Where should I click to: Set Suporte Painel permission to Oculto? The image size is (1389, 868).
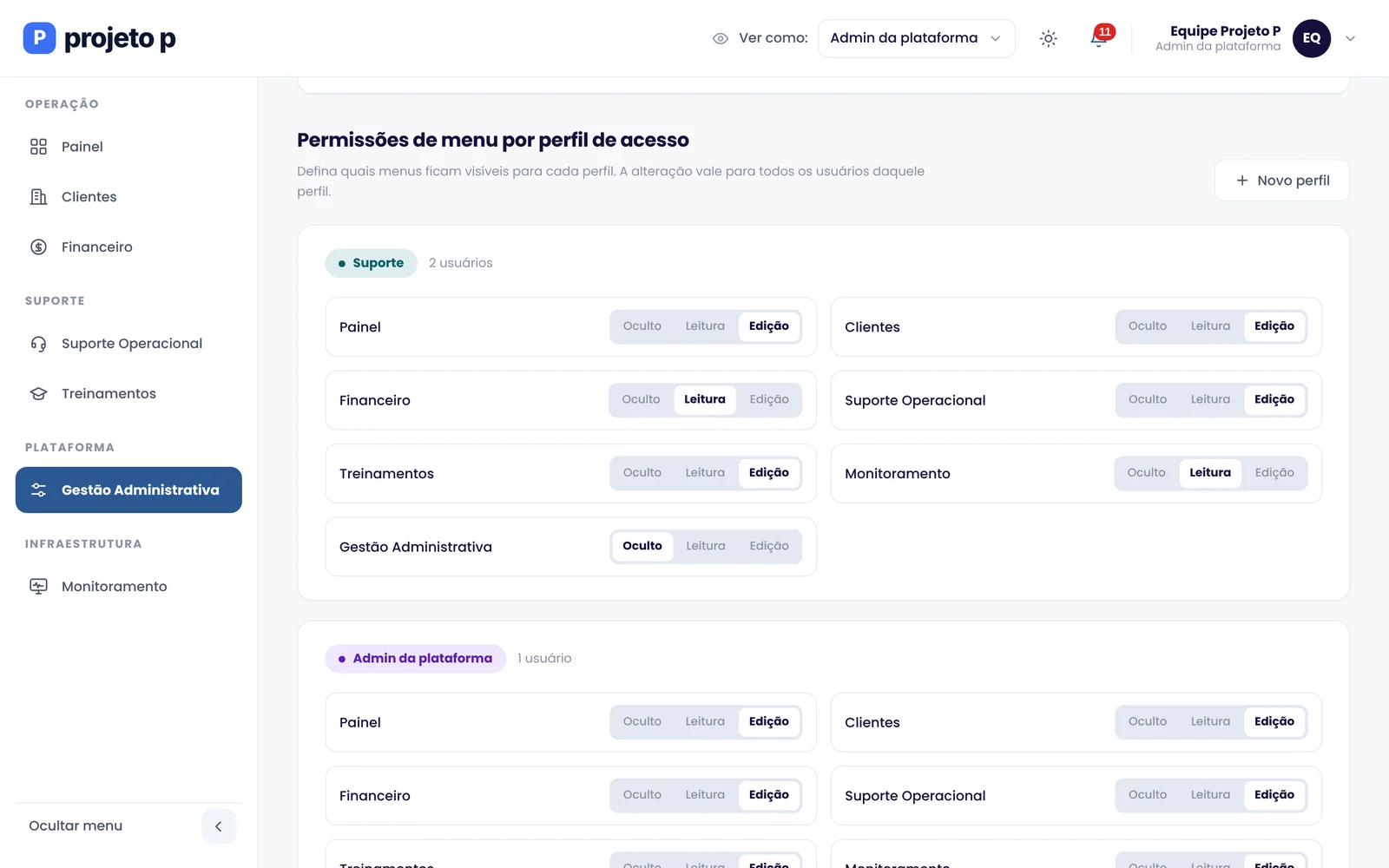(x=642, y=326)
